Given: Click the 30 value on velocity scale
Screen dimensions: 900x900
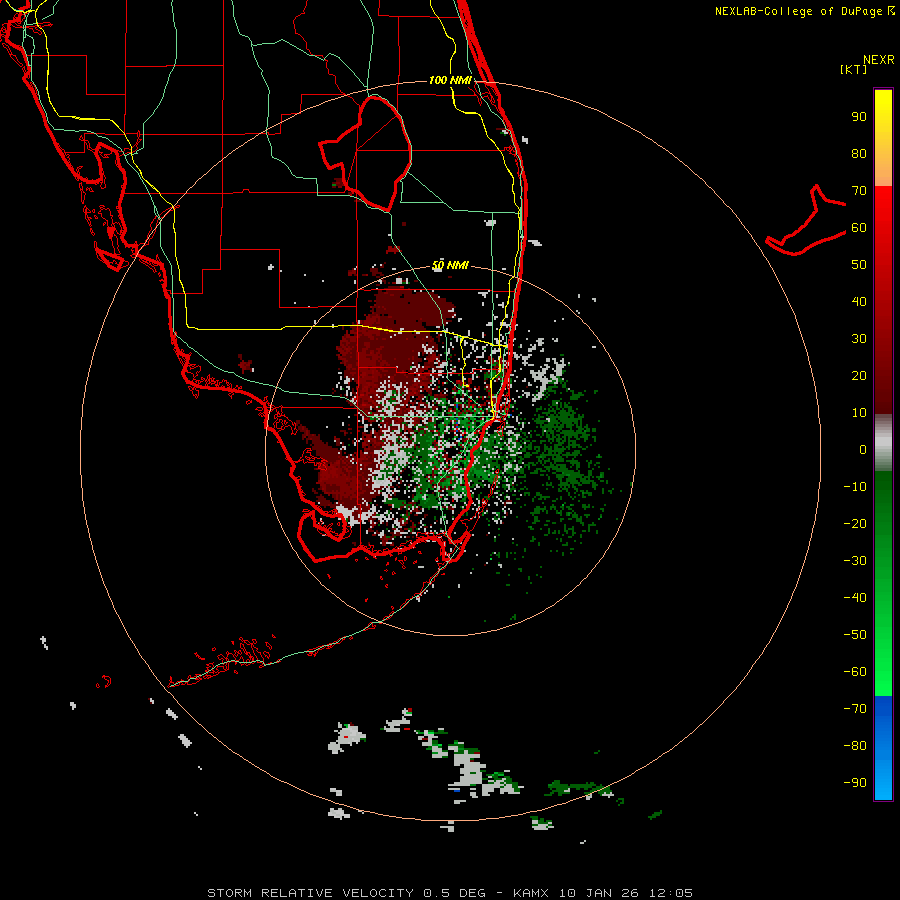Looking at the screenshot, I should pyautogui.click(x=859, y=339).
